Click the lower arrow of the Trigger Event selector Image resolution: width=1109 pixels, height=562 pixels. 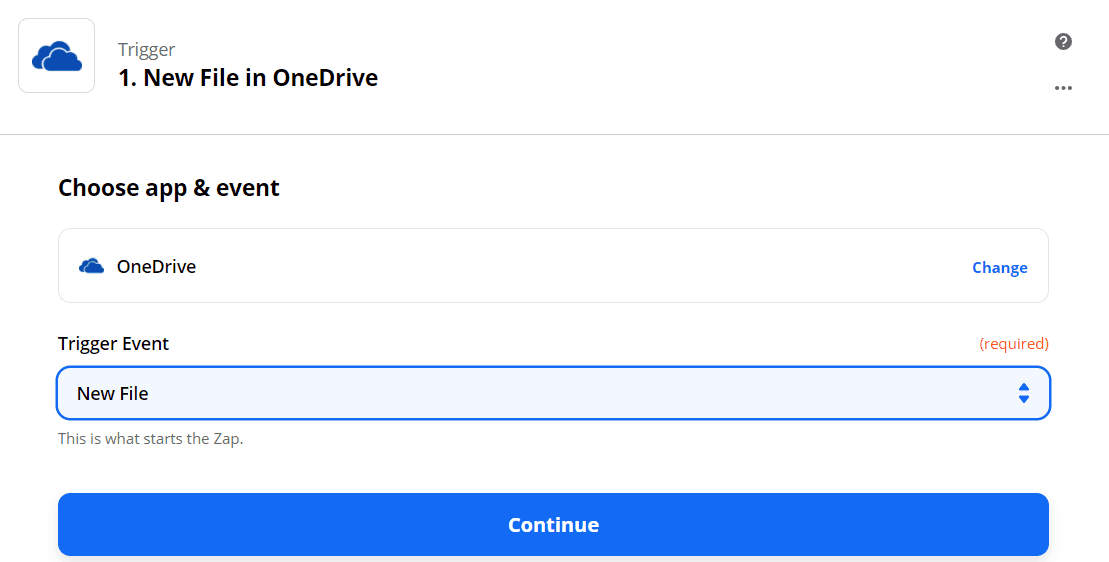tap(1023, 399)
